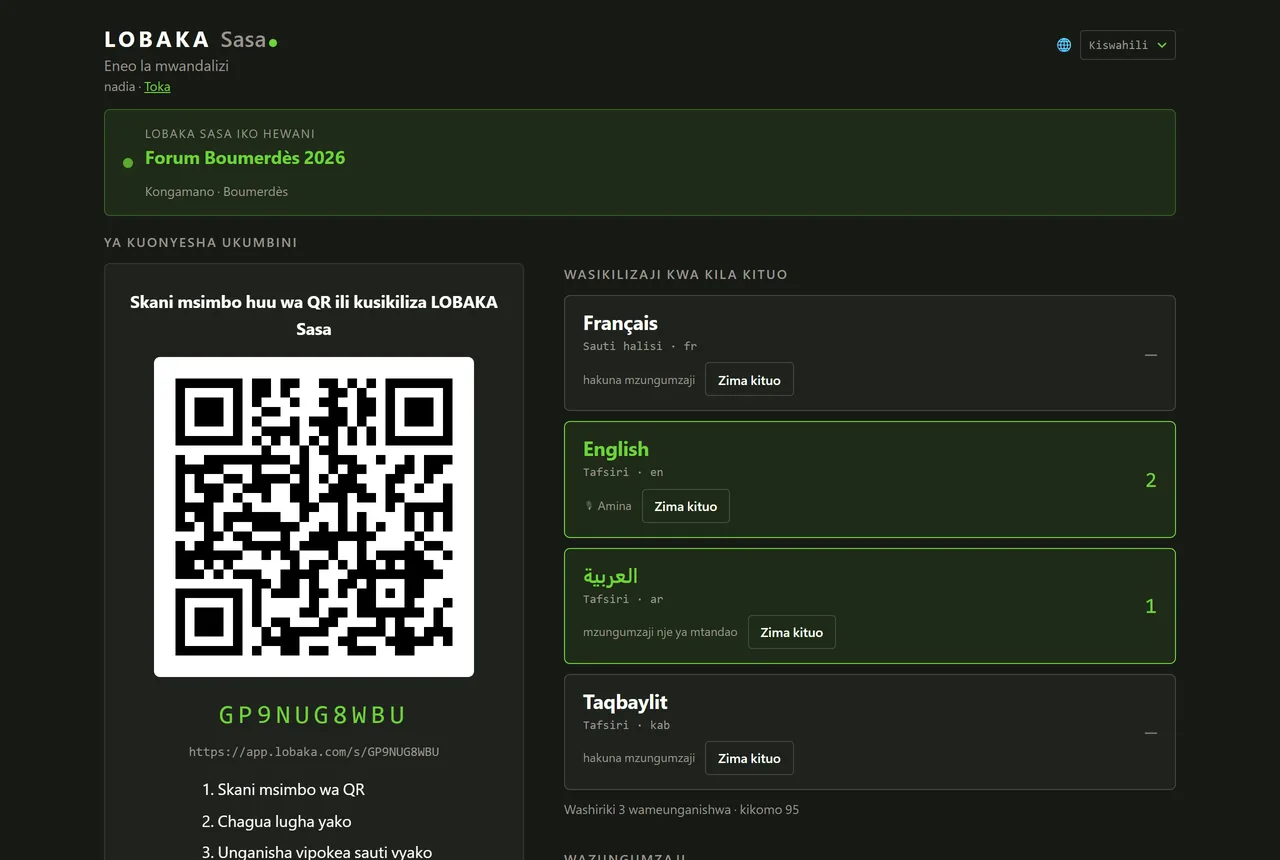
Task: Click Zima kituo for English channel
Action: 685,506
